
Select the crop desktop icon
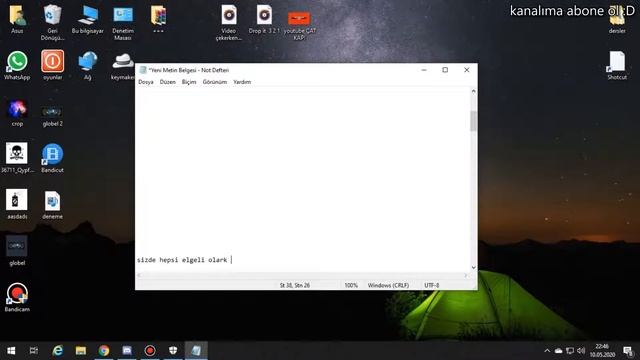(17, 113)
